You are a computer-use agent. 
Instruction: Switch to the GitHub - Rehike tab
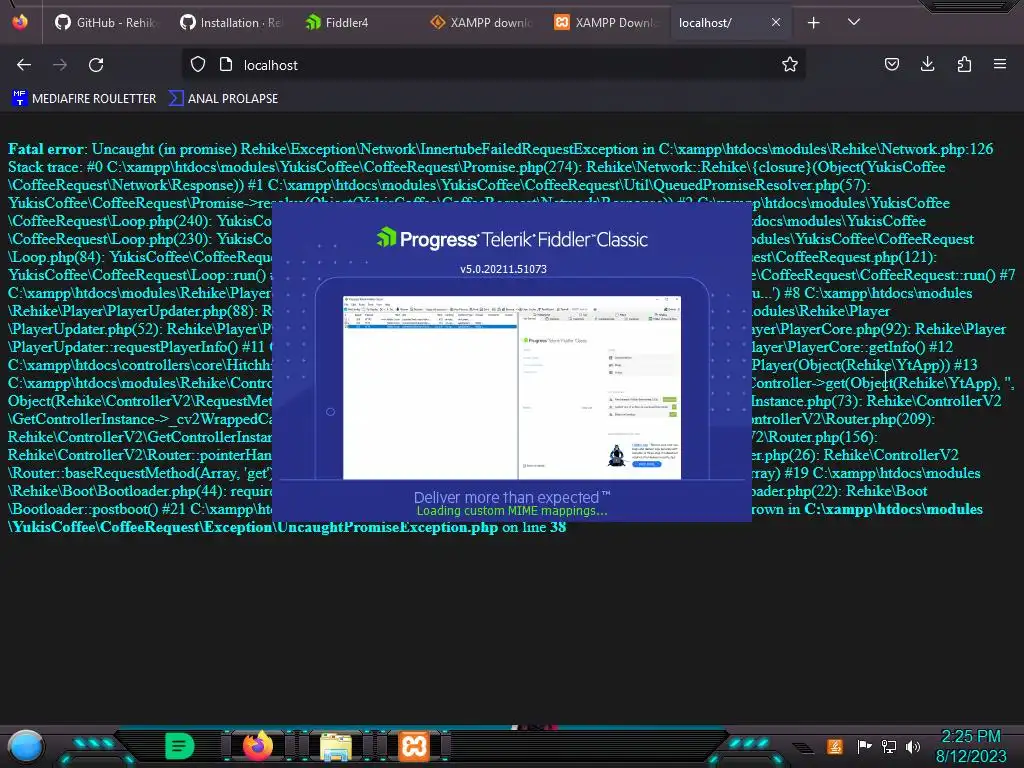106,23
